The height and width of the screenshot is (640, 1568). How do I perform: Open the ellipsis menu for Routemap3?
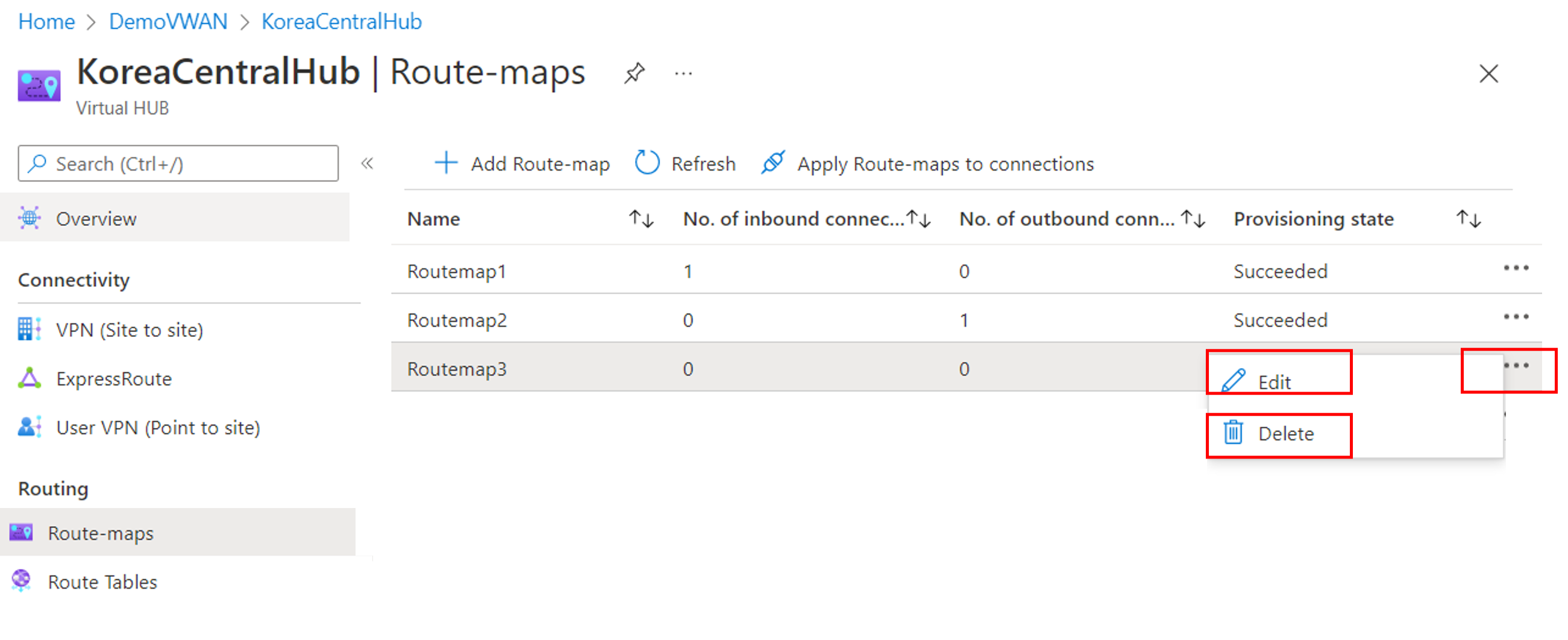[1515, 365]
